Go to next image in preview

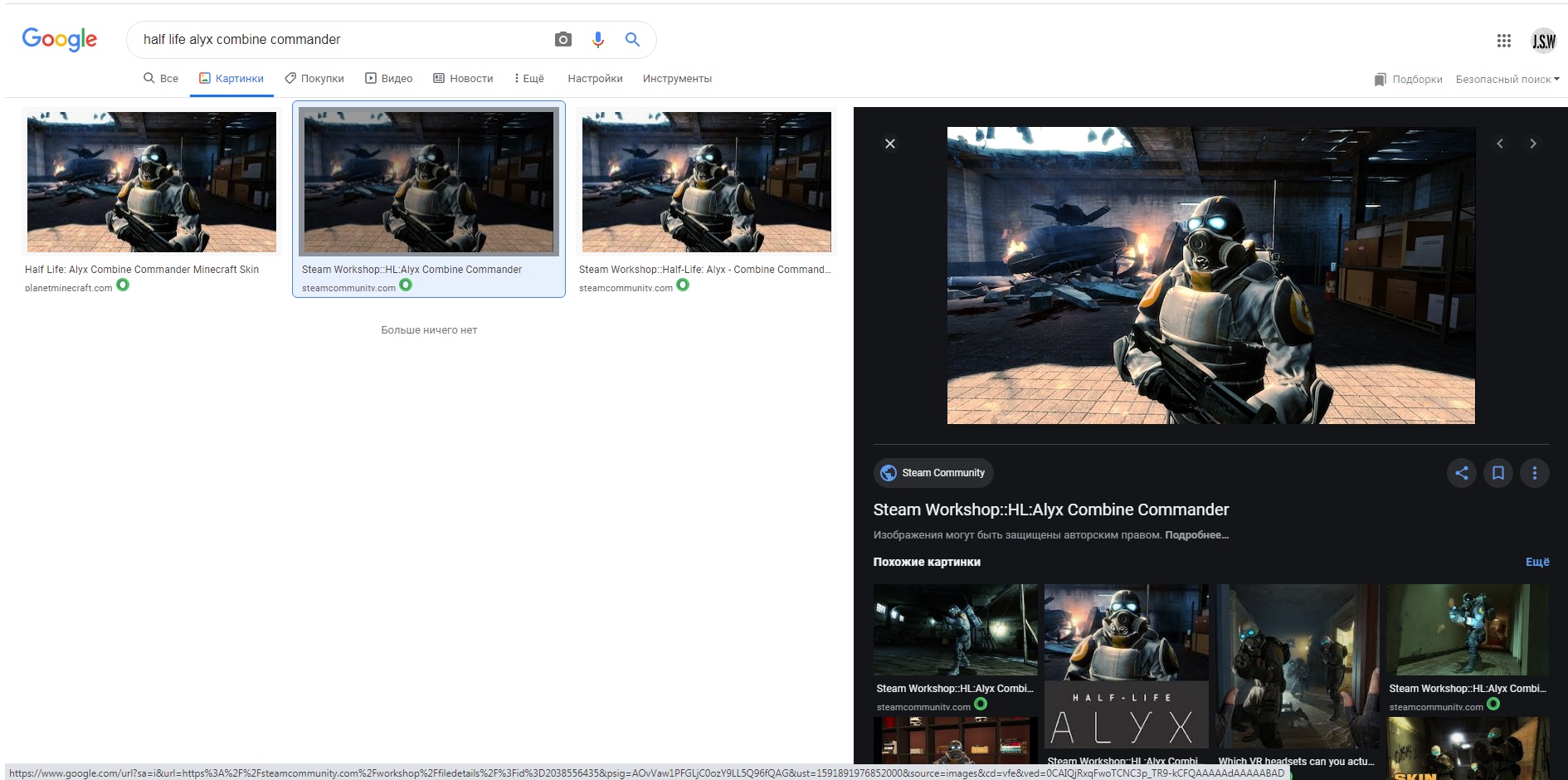click(x=1533, y=144)
